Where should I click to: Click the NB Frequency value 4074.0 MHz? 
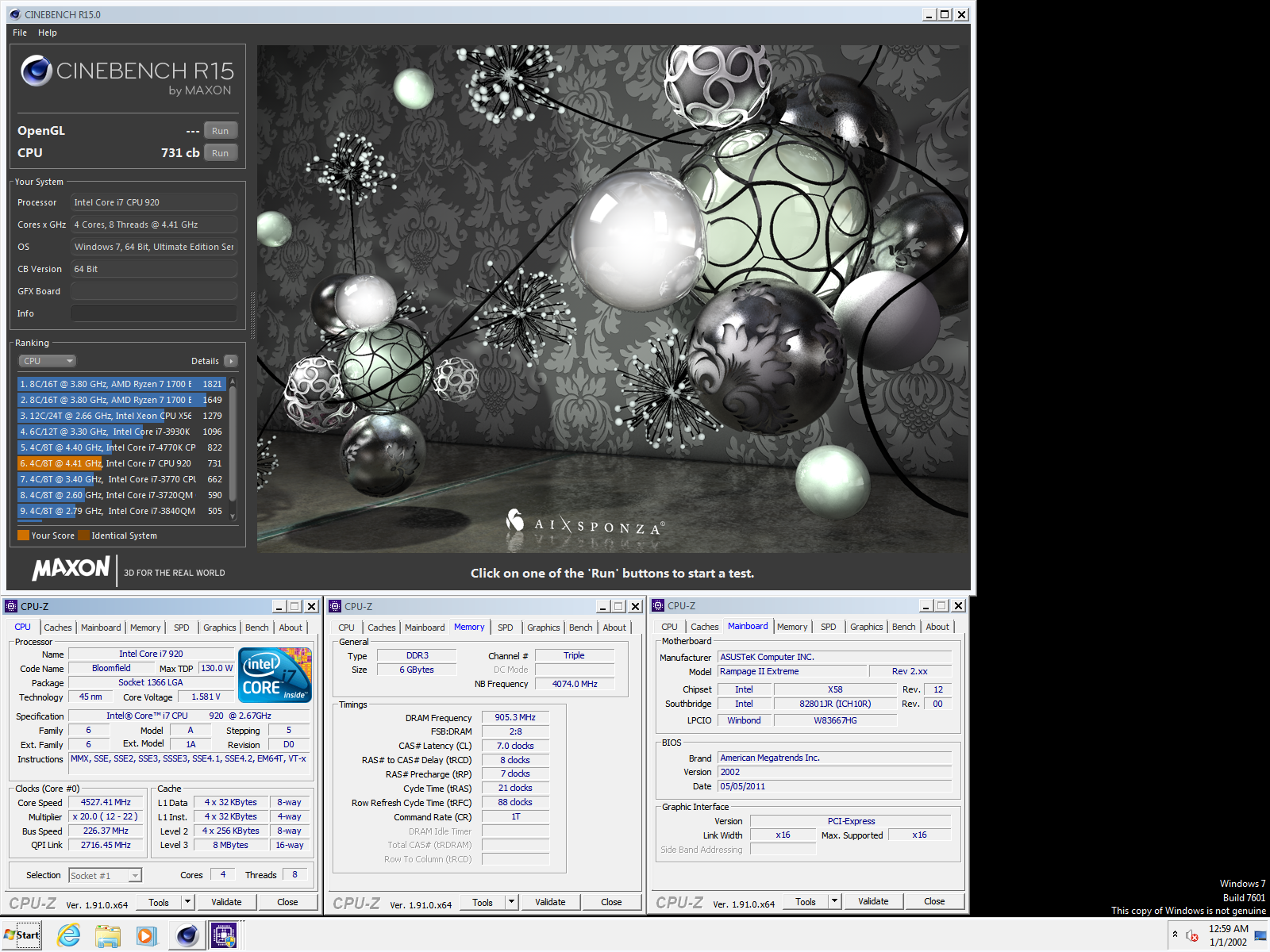click(575, 684)
